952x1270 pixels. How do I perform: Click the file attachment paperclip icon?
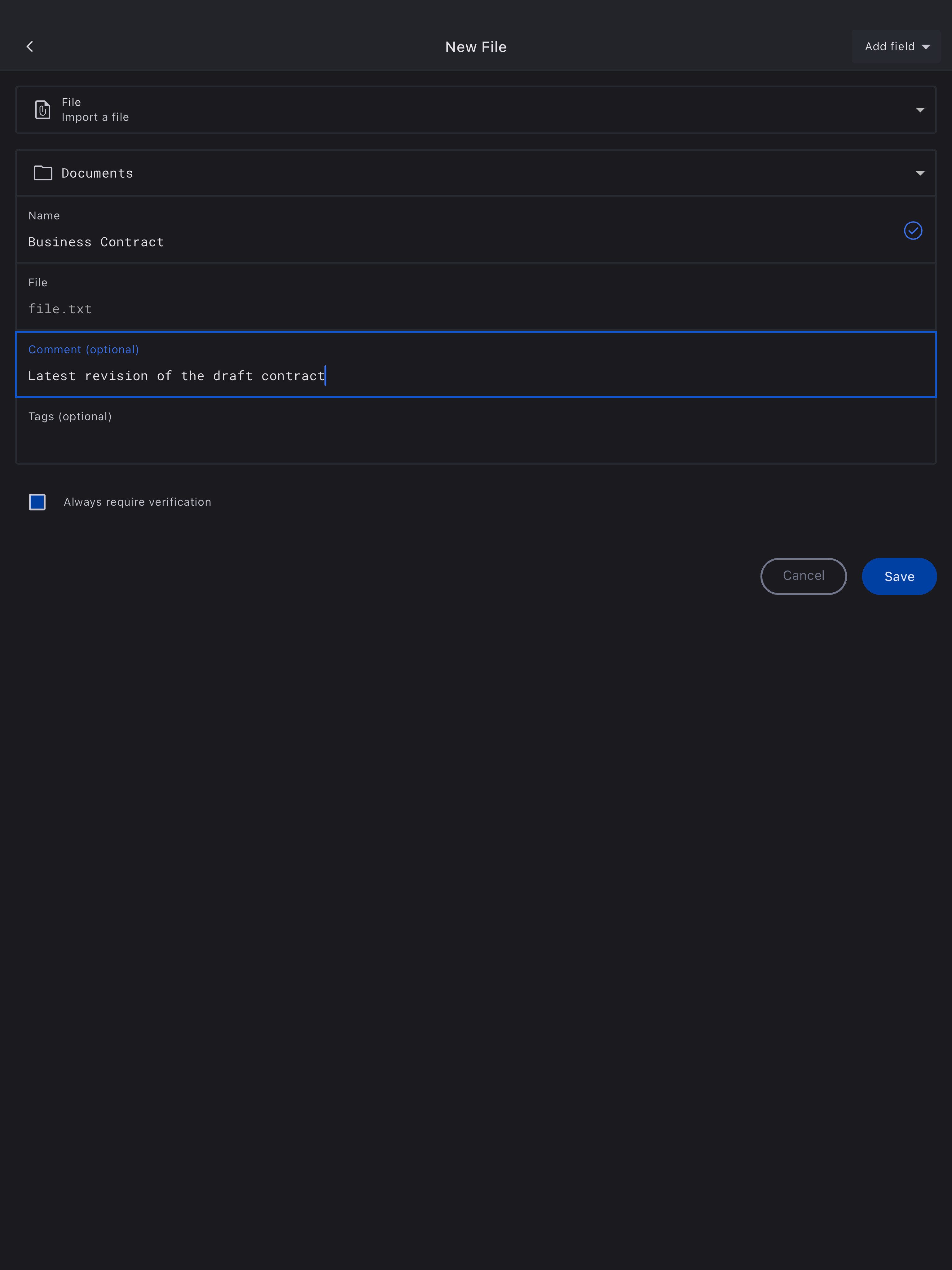42,110
